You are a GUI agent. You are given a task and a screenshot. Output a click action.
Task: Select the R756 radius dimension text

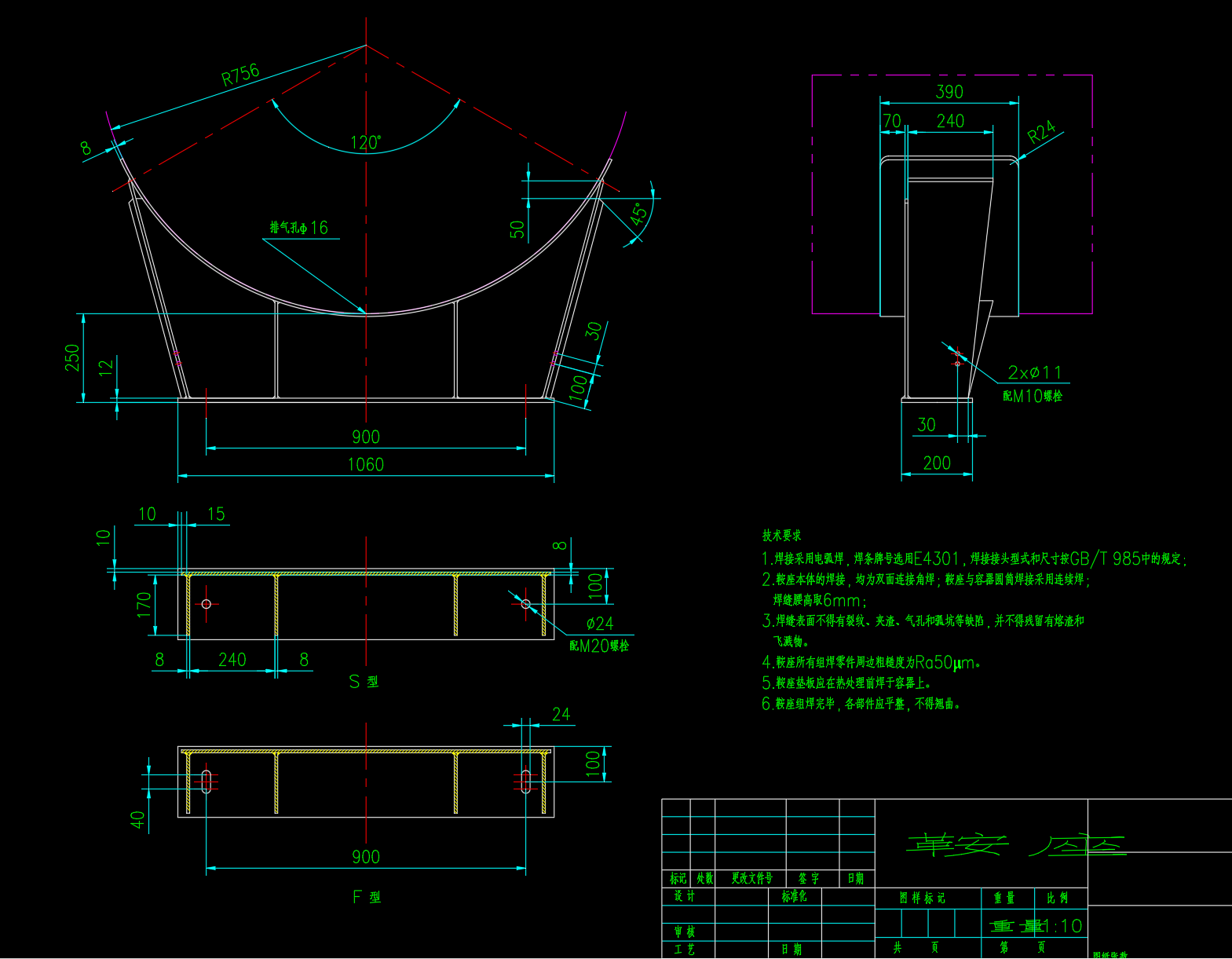[x=240, y=75]
